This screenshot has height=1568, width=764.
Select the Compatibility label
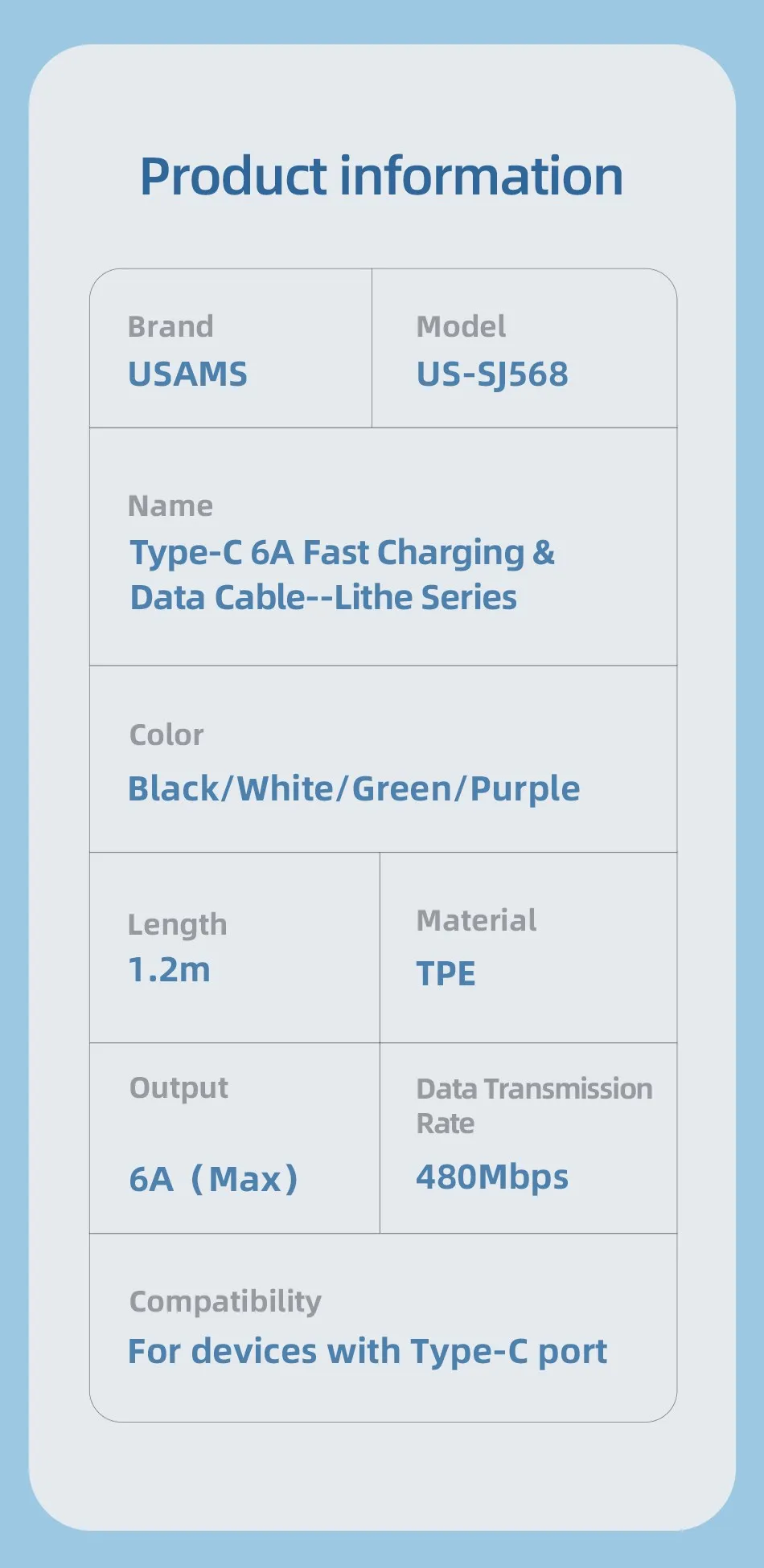pos(225,1302)
